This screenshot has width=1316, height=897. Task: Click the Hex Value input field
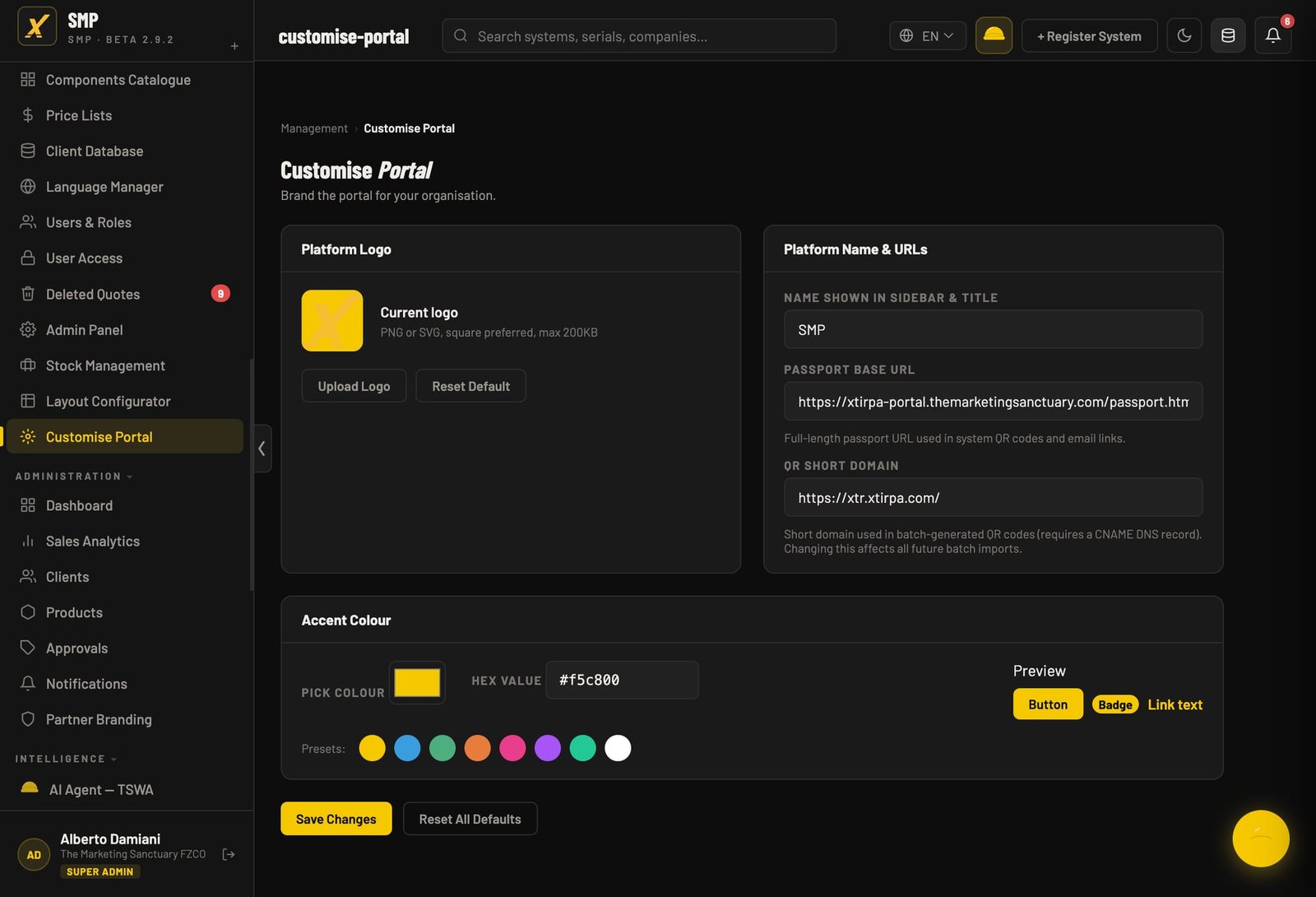622,680
